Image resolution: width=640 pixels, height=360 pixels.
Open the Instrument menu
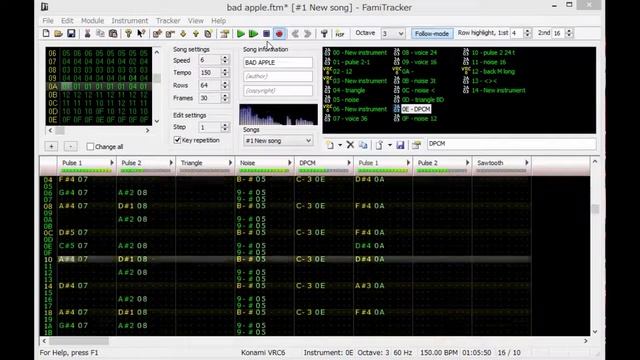point(130,20)
